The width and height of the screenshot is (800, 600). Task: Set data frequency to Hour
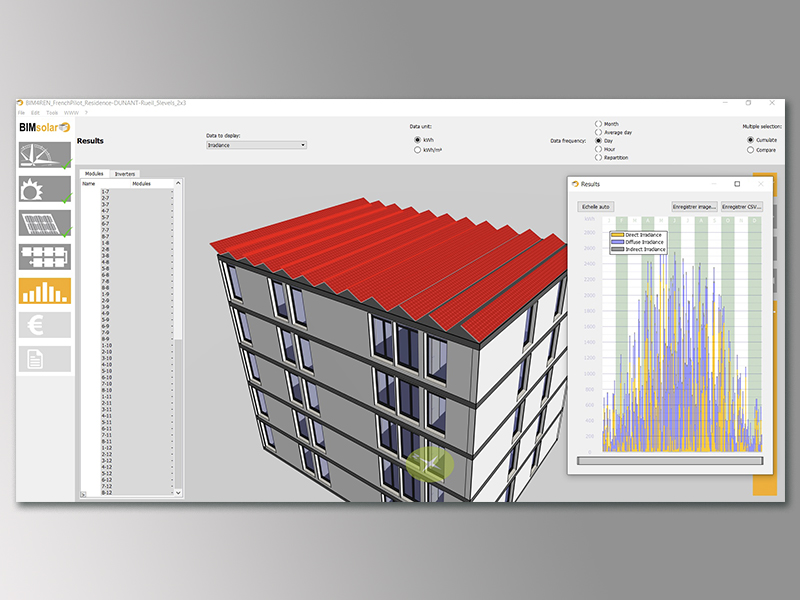598,149
